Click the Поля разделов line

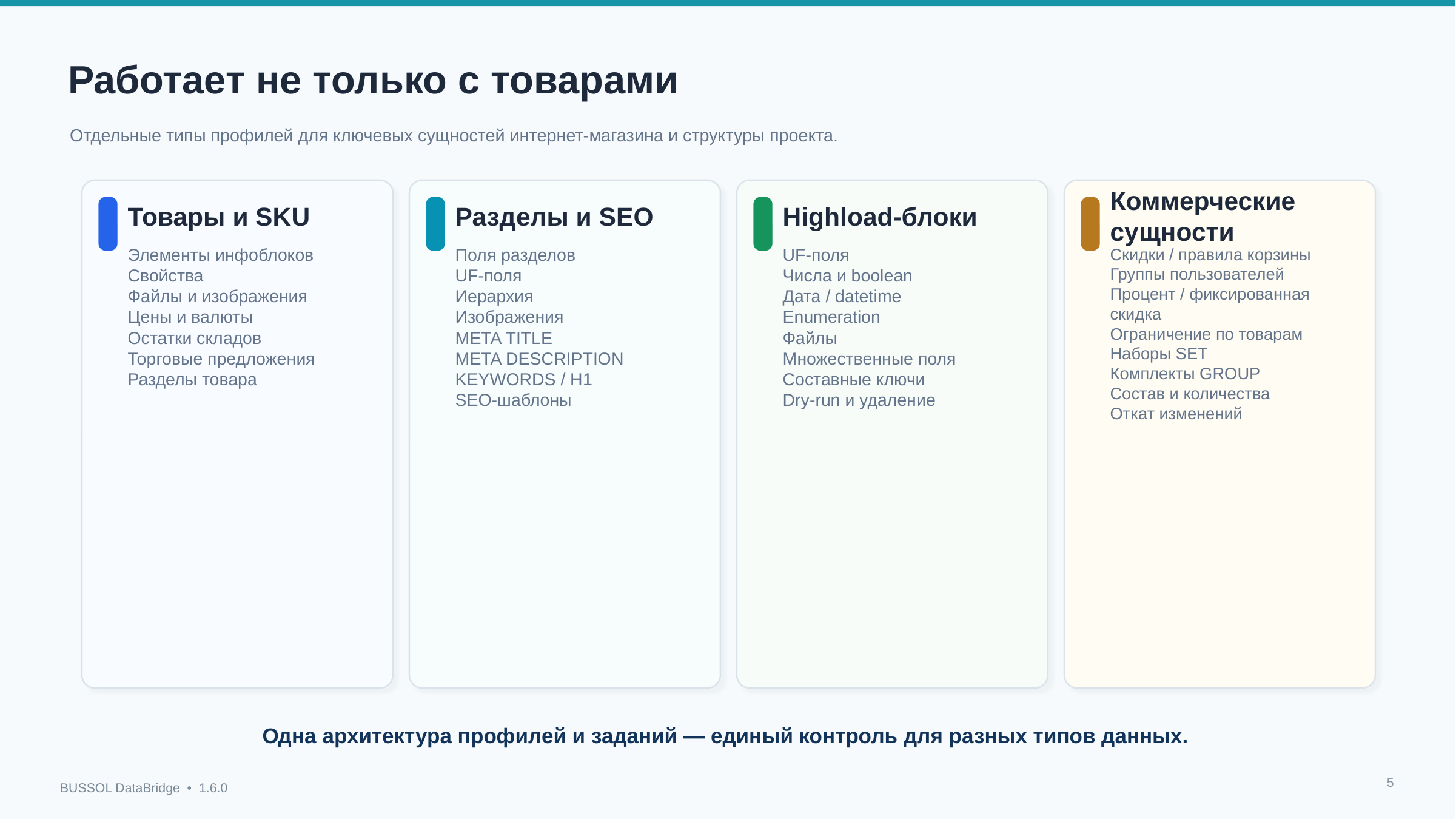(515, 255)
